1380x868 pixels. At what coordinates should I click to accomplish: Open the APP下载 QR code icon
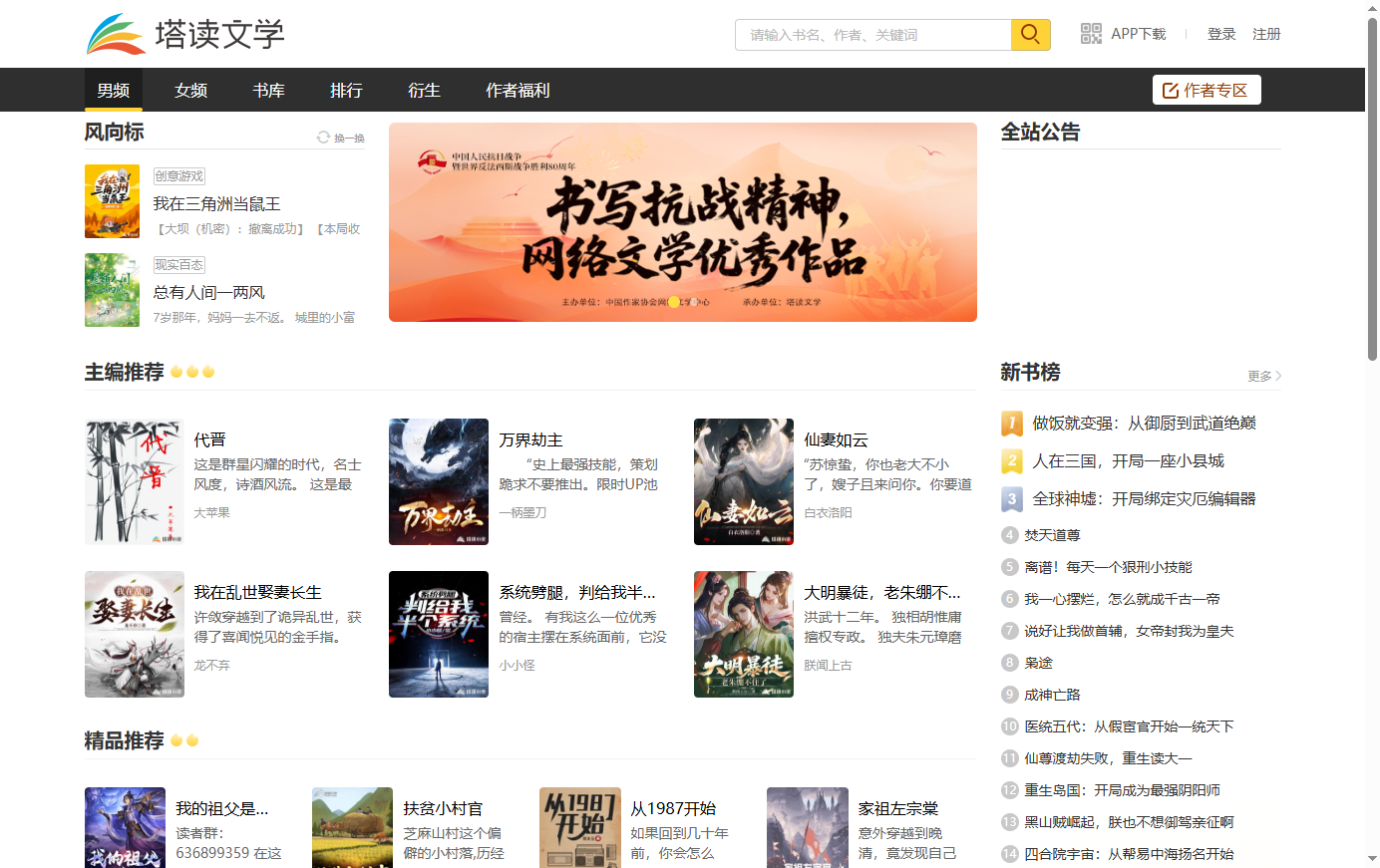click(x=1091, y=34)
